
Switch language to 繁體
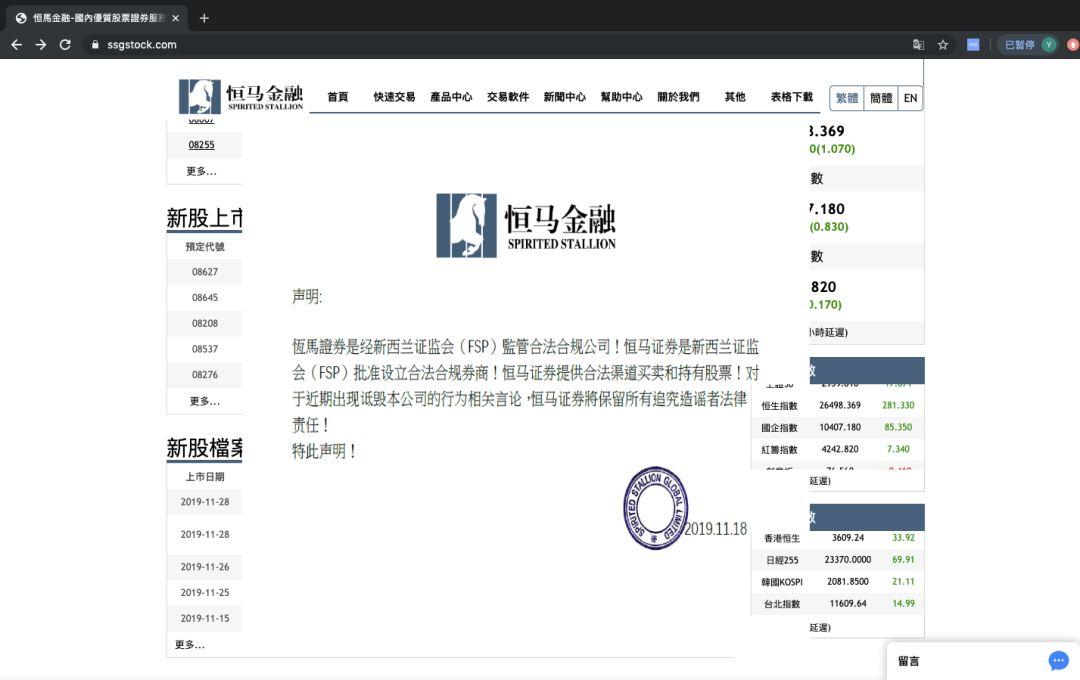pos(847,98)
